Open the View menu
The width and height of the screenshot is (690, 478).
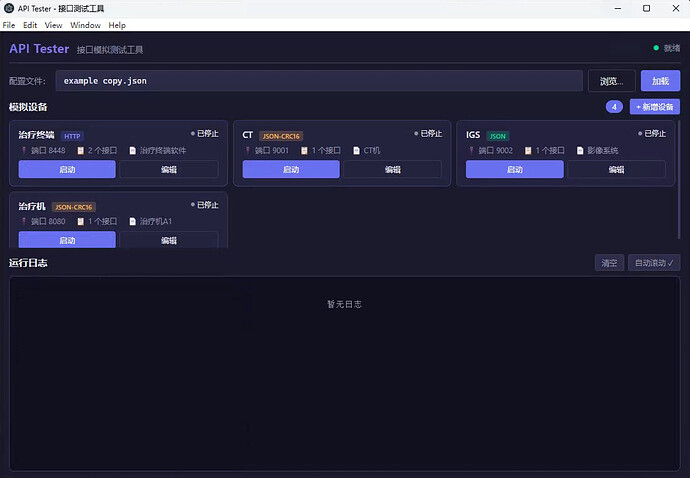pos(53,25)
